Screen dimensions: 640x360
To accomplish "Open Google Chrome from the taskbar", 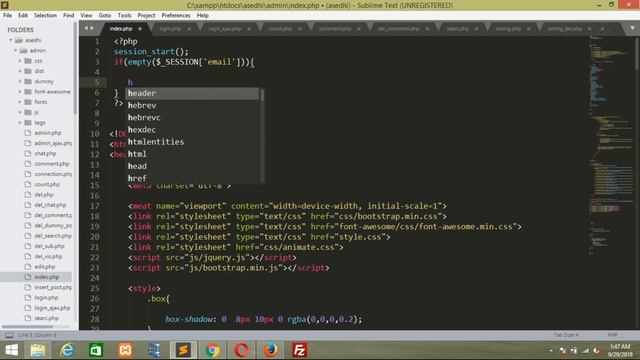I will click(x=212, y=350).
